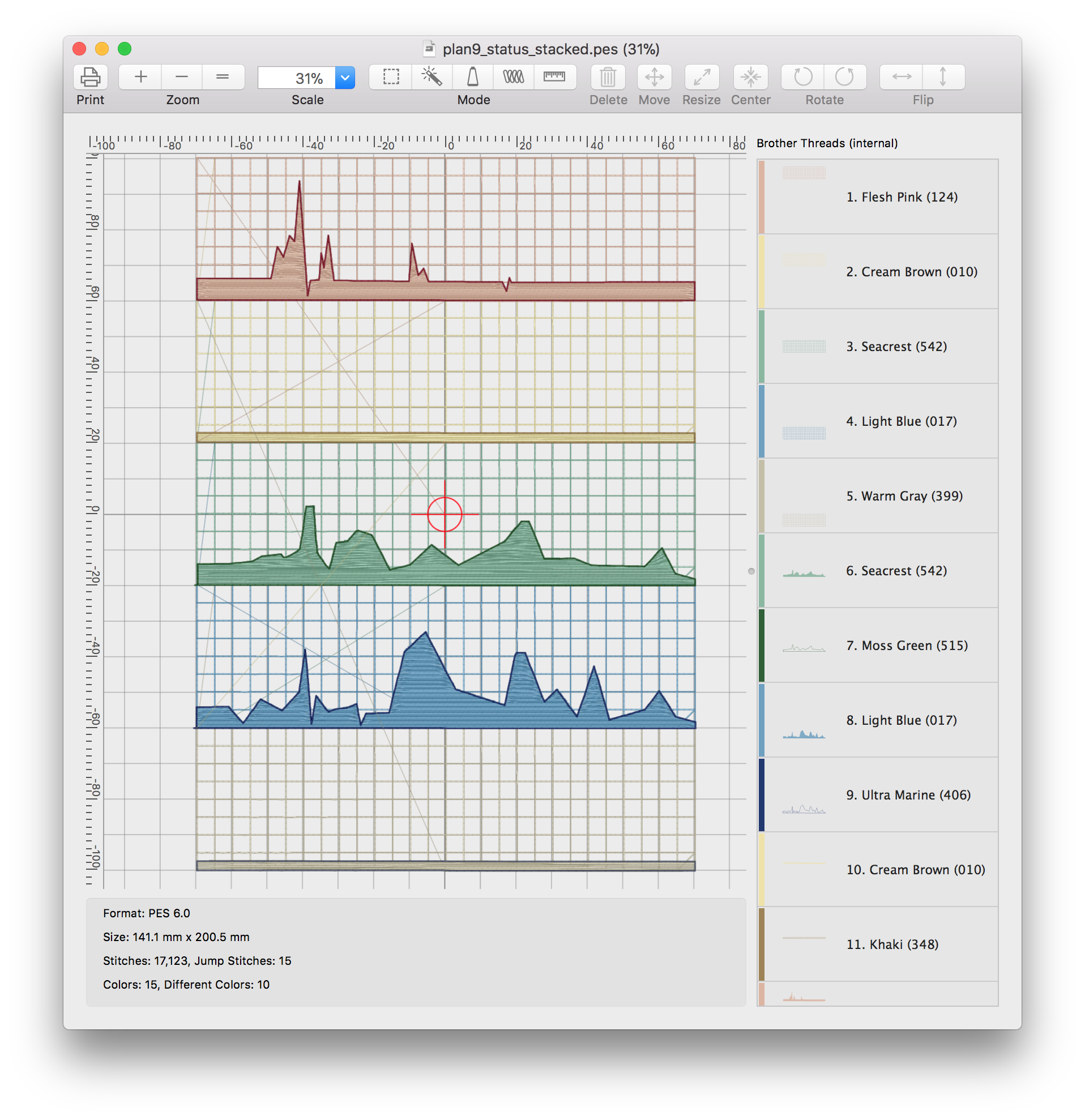Select thread 3. Seacrest (542)
The image size is (1085, 1120).
(878, 347)
